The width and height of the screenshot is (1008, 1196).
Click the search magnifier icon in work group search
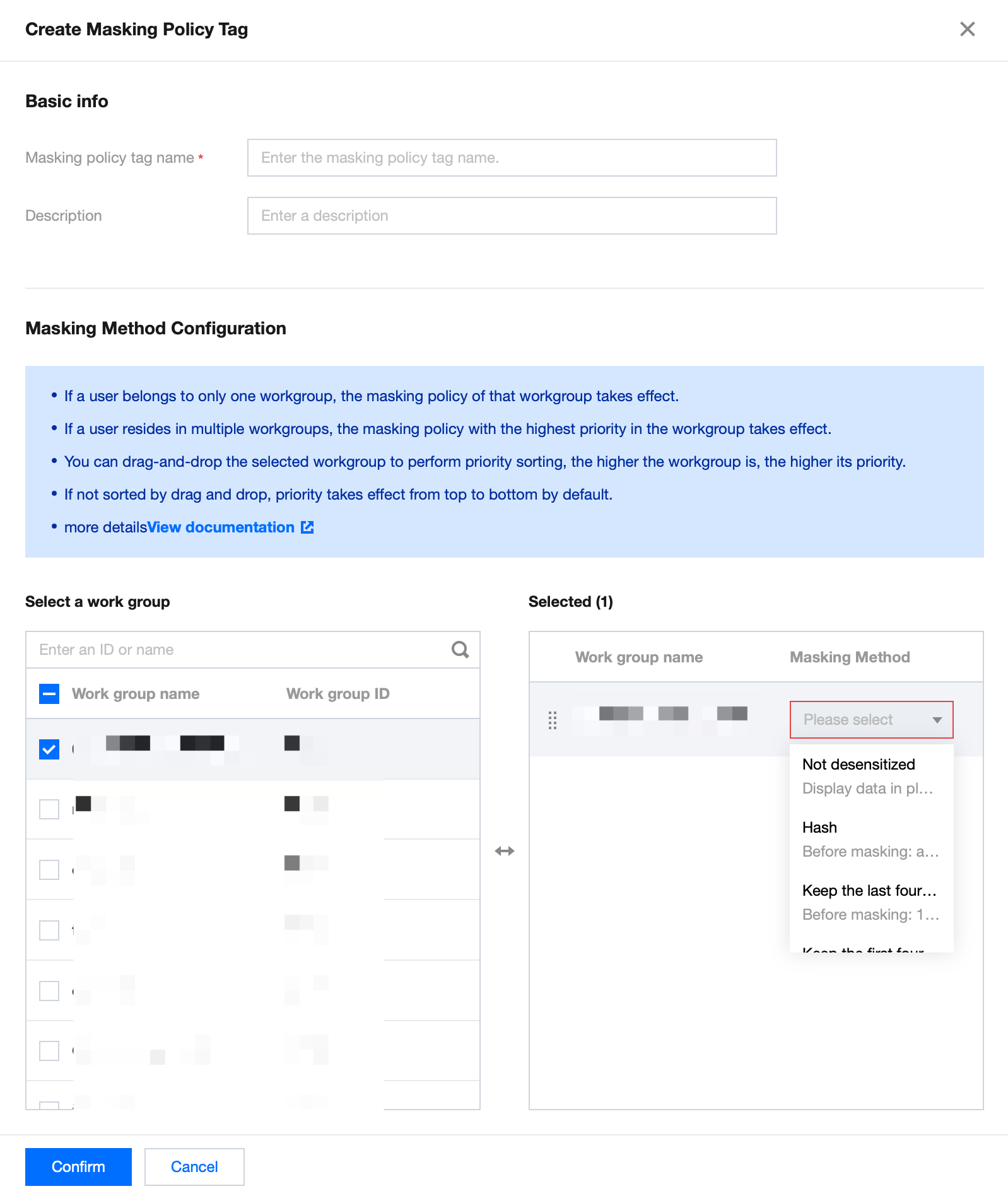tap(460, 650)
